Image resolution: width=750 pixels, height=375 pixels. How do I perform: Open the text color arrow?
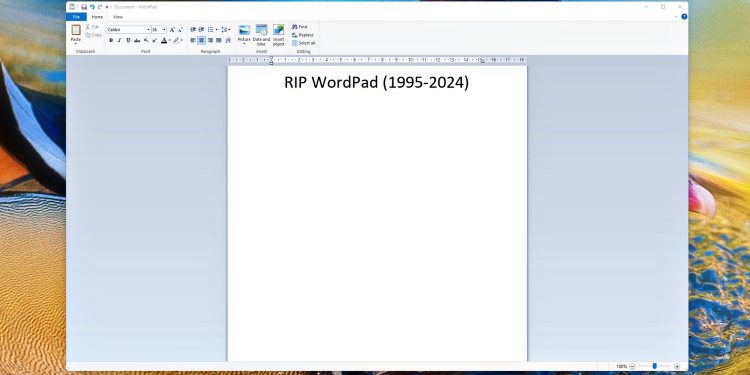[170, 40]
